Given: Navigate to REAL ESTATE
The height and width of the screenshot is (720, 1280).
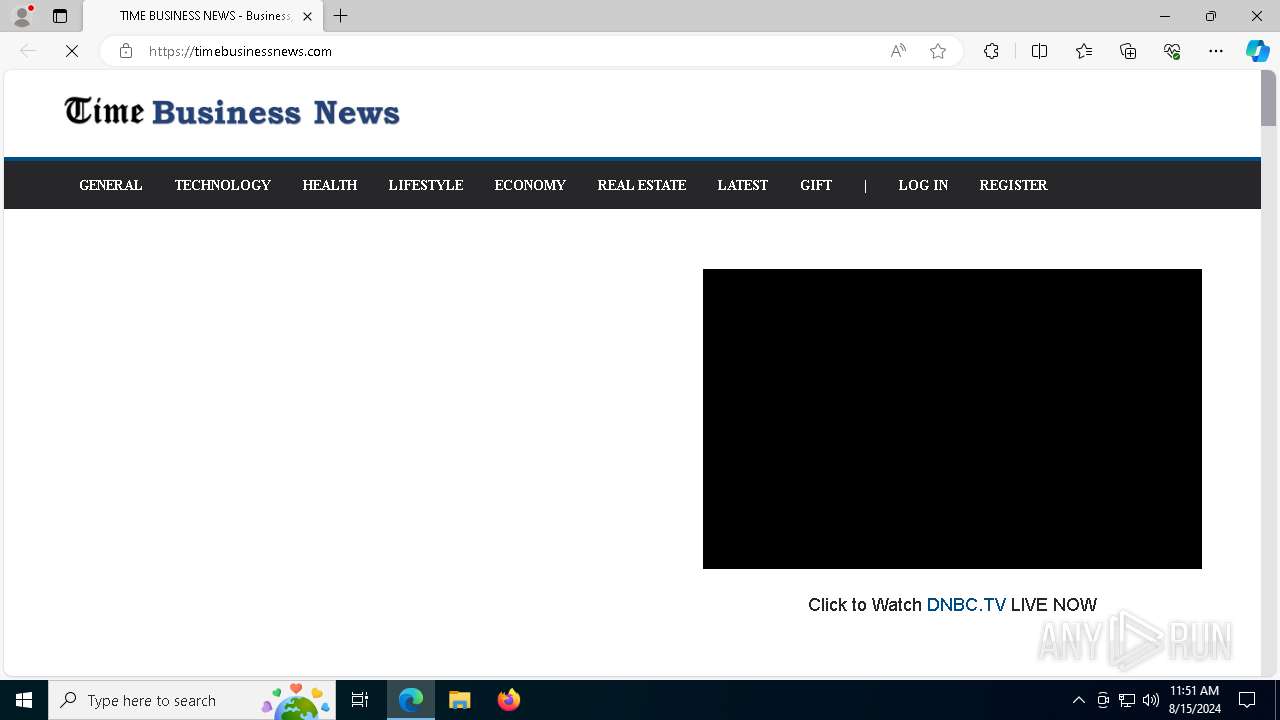Looking at the screenshot, I should pos(642,185).
